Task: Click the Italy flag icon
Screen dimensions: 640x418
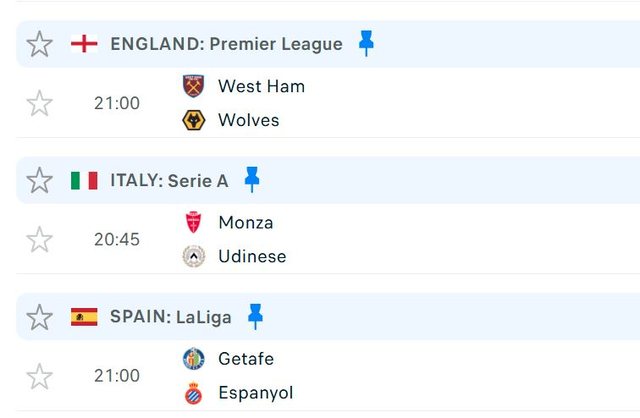Action: click(x=84, y=180)
